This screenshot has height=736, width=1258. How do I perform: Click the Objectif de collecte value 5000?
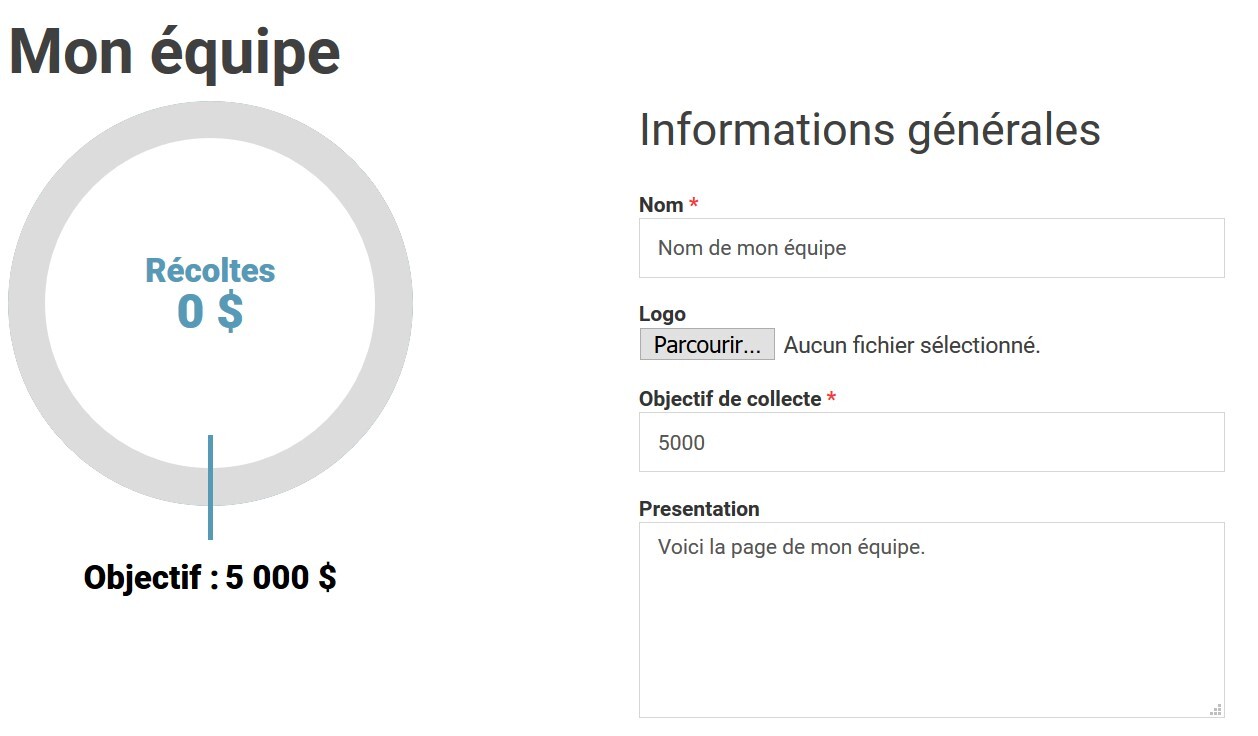click(x=681, y=442)
